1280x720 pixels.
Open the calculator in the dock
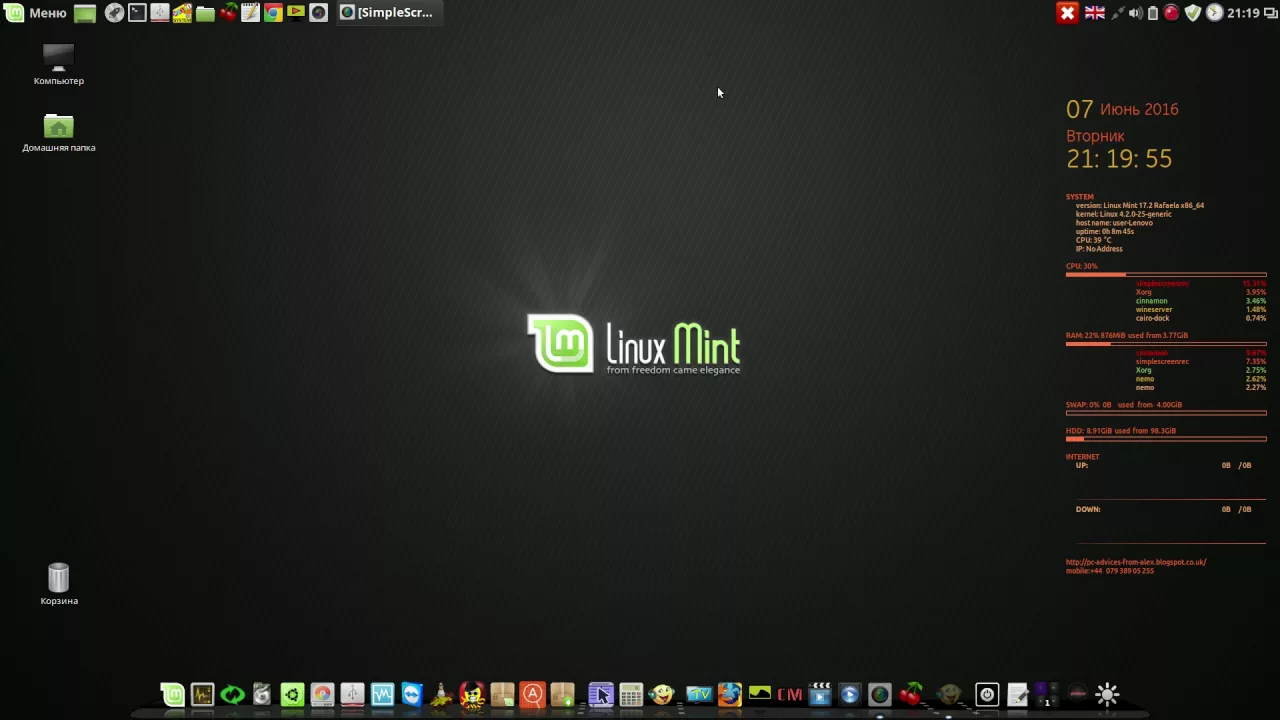point(630,694)
